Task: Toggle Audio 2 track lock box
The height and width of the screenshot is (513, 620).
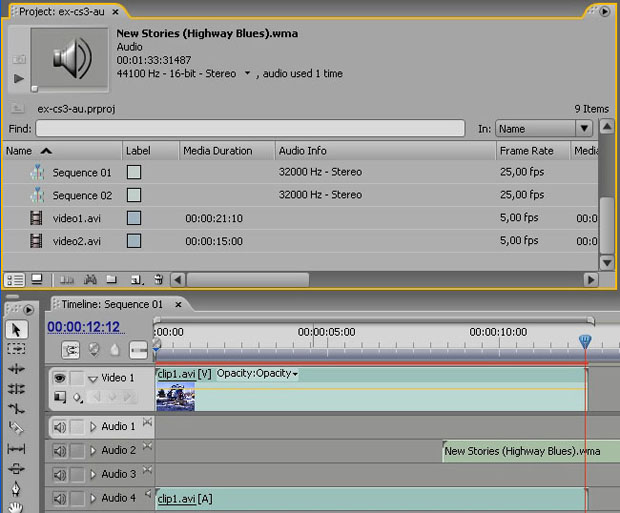Action: coord(77,451)
